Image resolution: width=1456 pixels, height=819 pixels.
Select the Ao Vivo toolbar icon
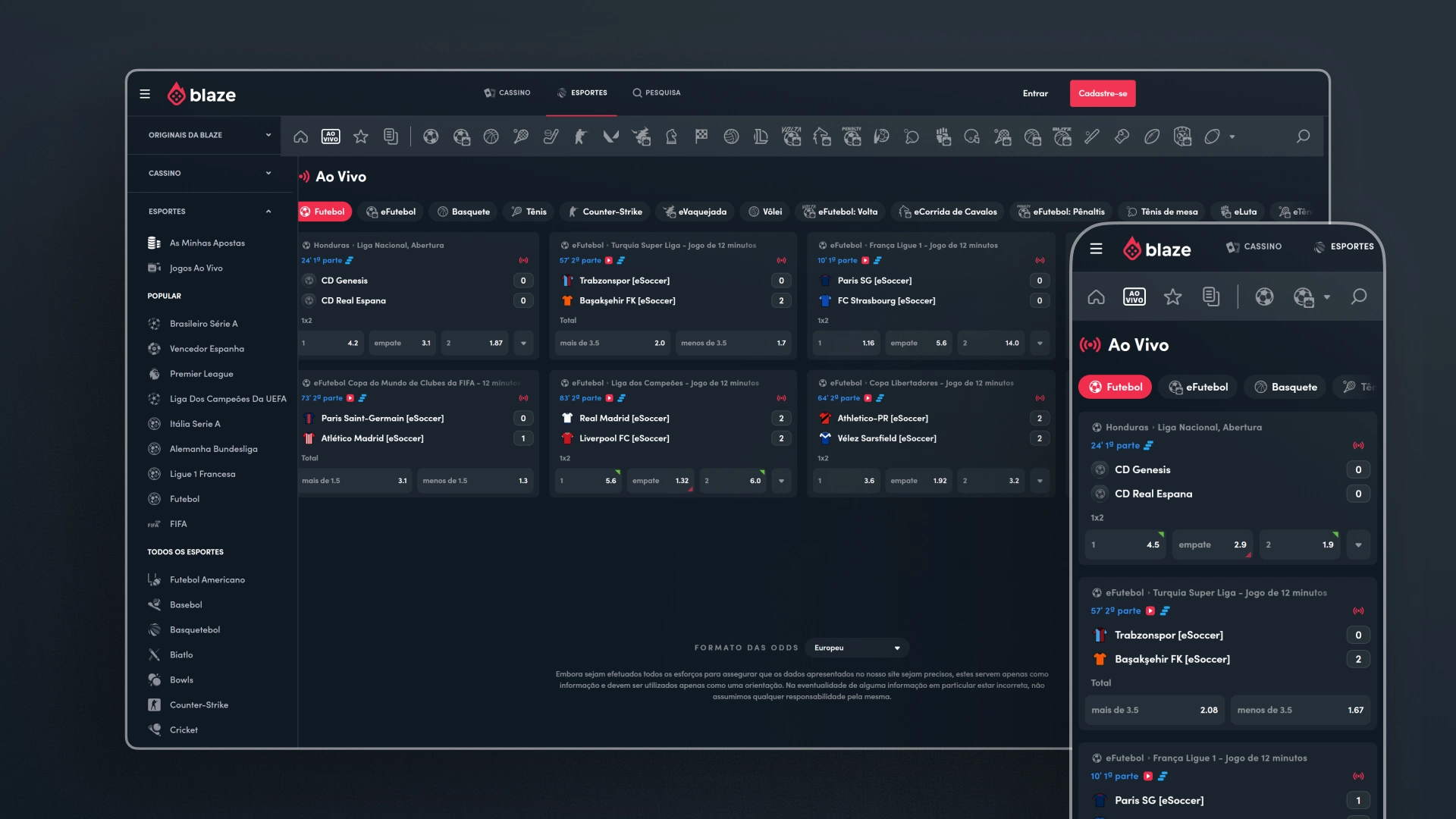click(331, 136)
